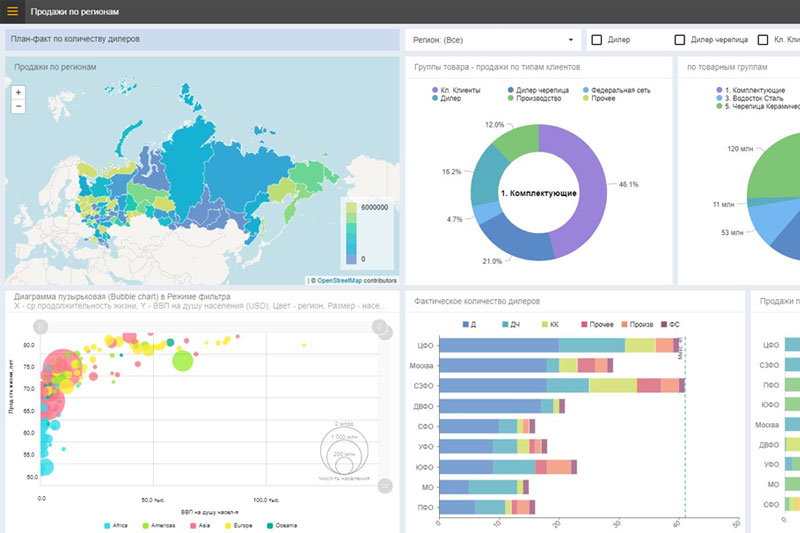Click the ПФО bar in dealers chart
Image resolution: width=800 pixels, height=533 pixels.
487,507
